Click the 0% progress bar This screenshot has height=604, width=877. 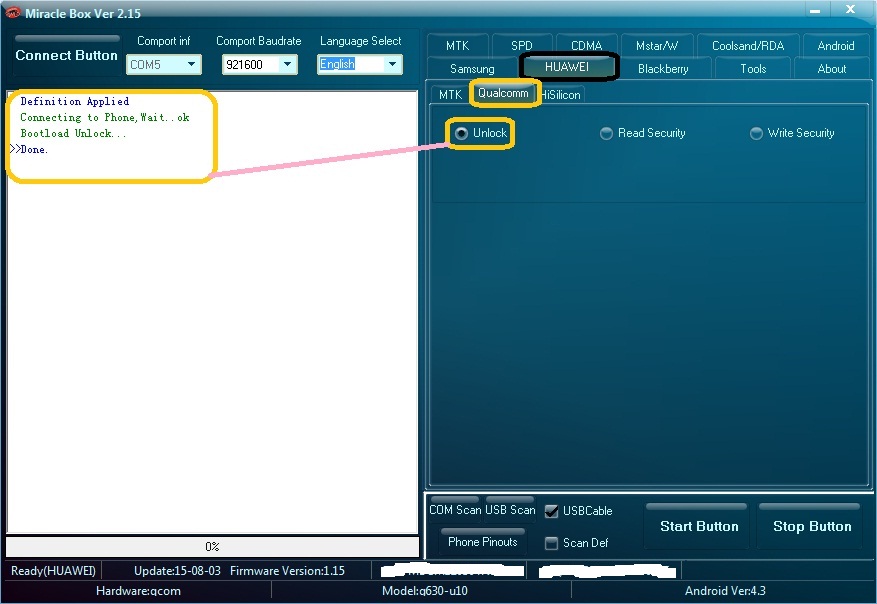[212, 546]
